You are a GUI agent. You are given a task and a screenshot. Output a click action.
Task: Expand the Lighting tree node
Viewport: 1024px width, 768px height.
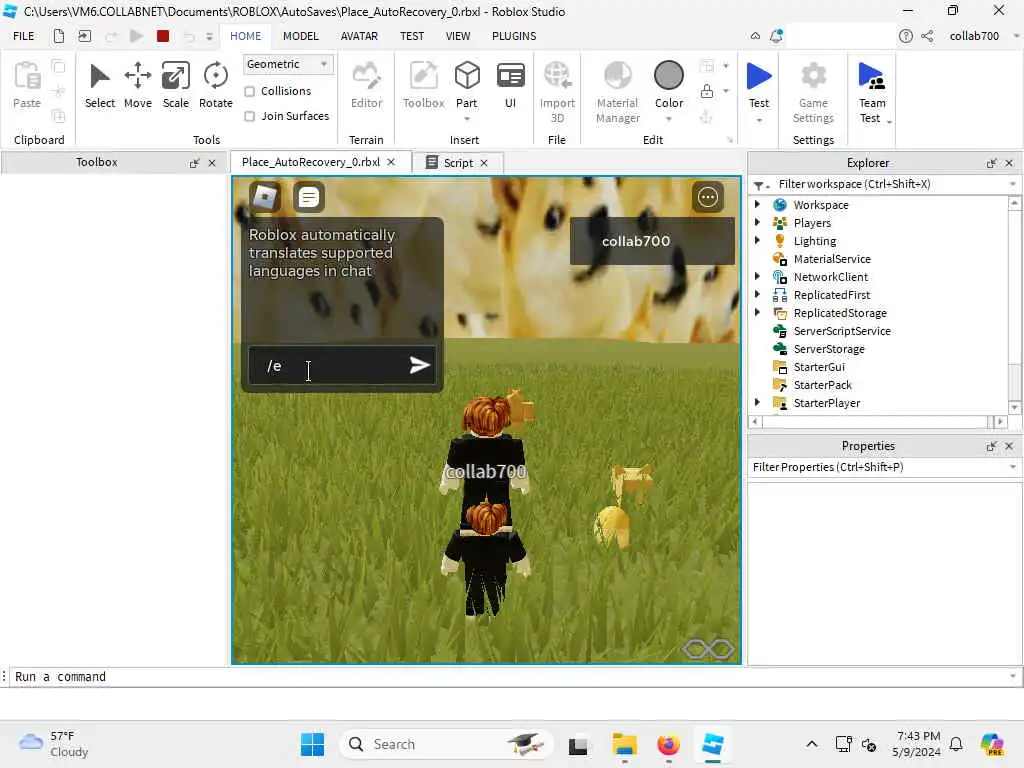tap(758, 240)
